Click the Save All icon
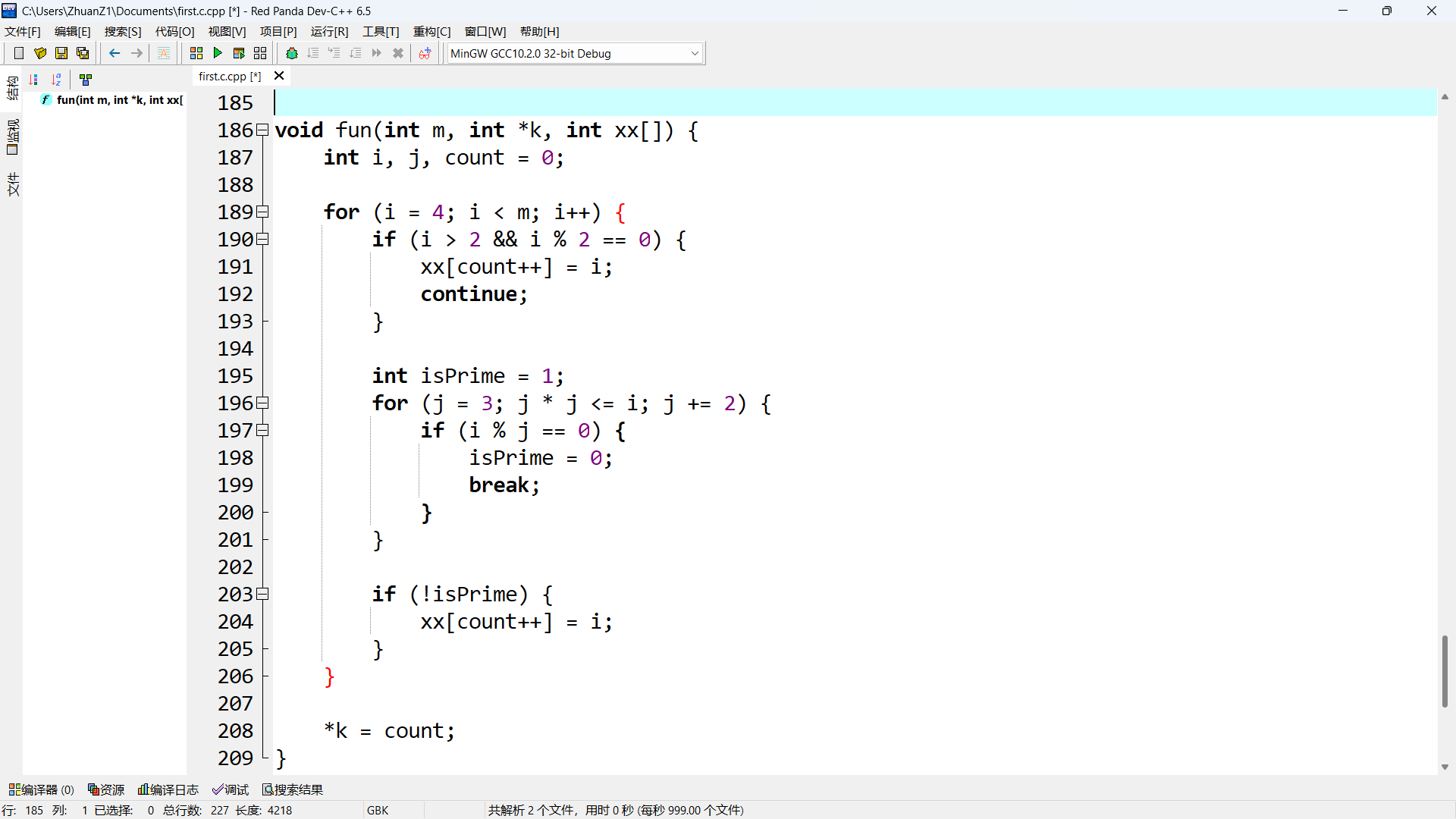 (x=83, y=53)
